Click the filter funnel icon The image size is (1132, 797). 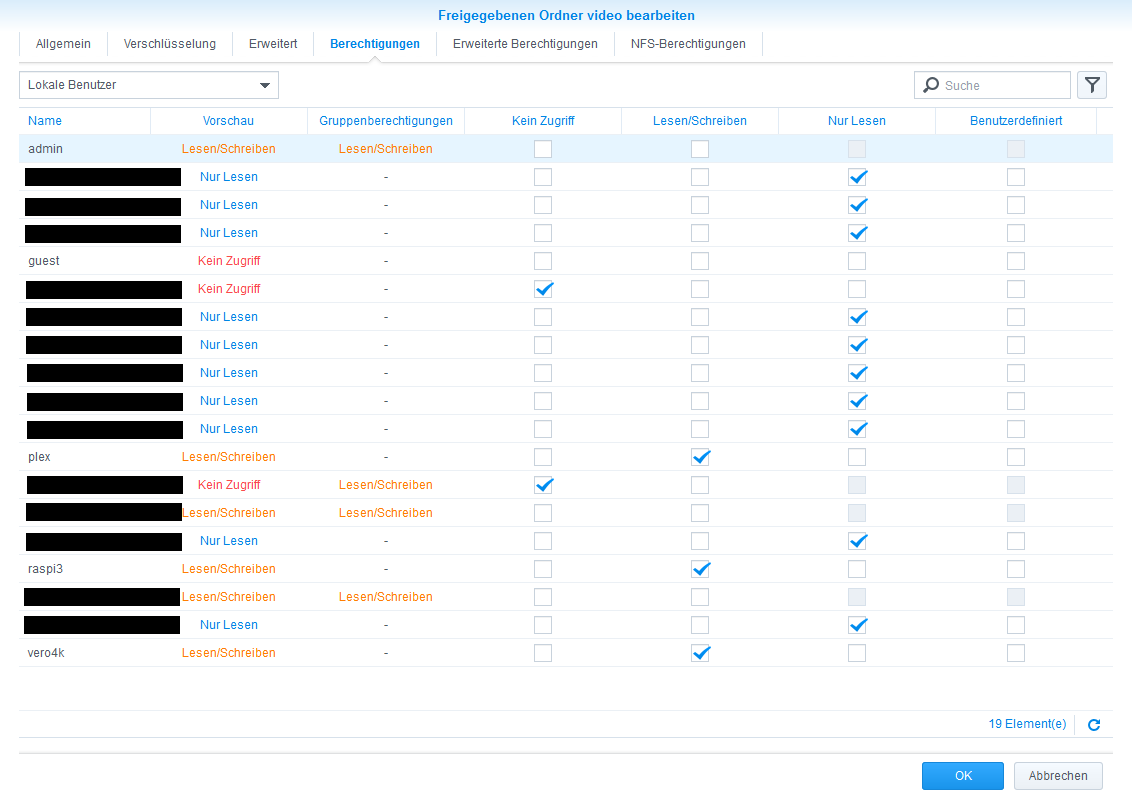(1092, 85)
